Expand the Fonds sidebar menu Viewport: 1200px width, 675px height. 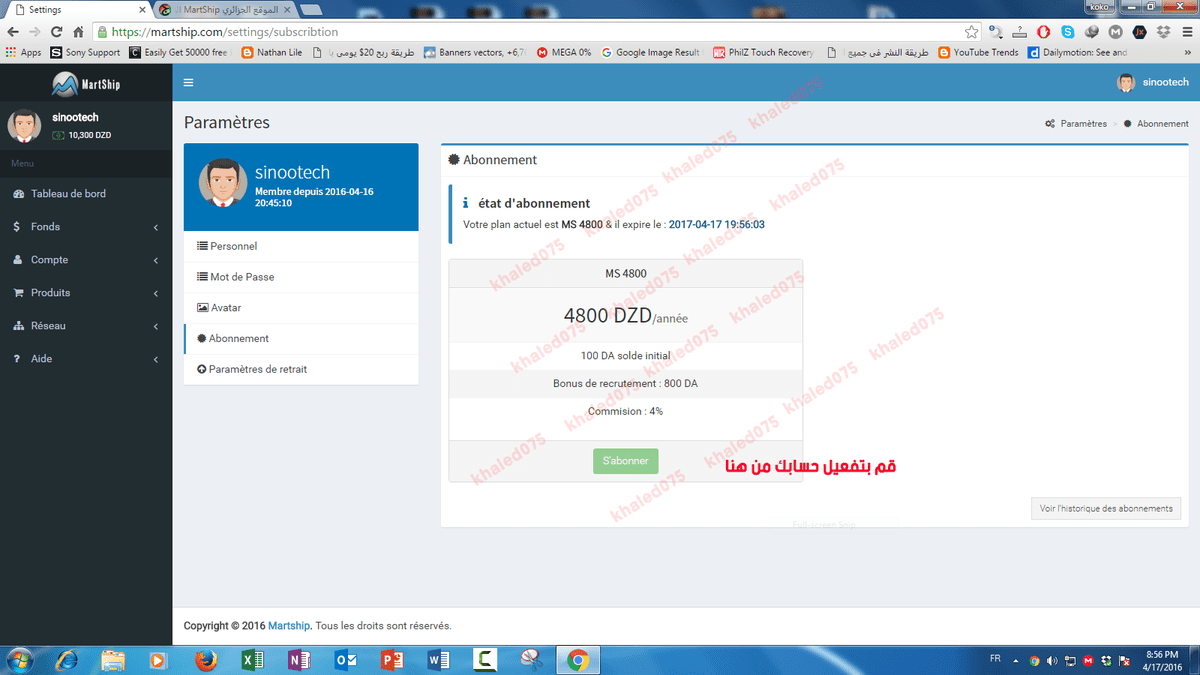[x=86, y=227]
